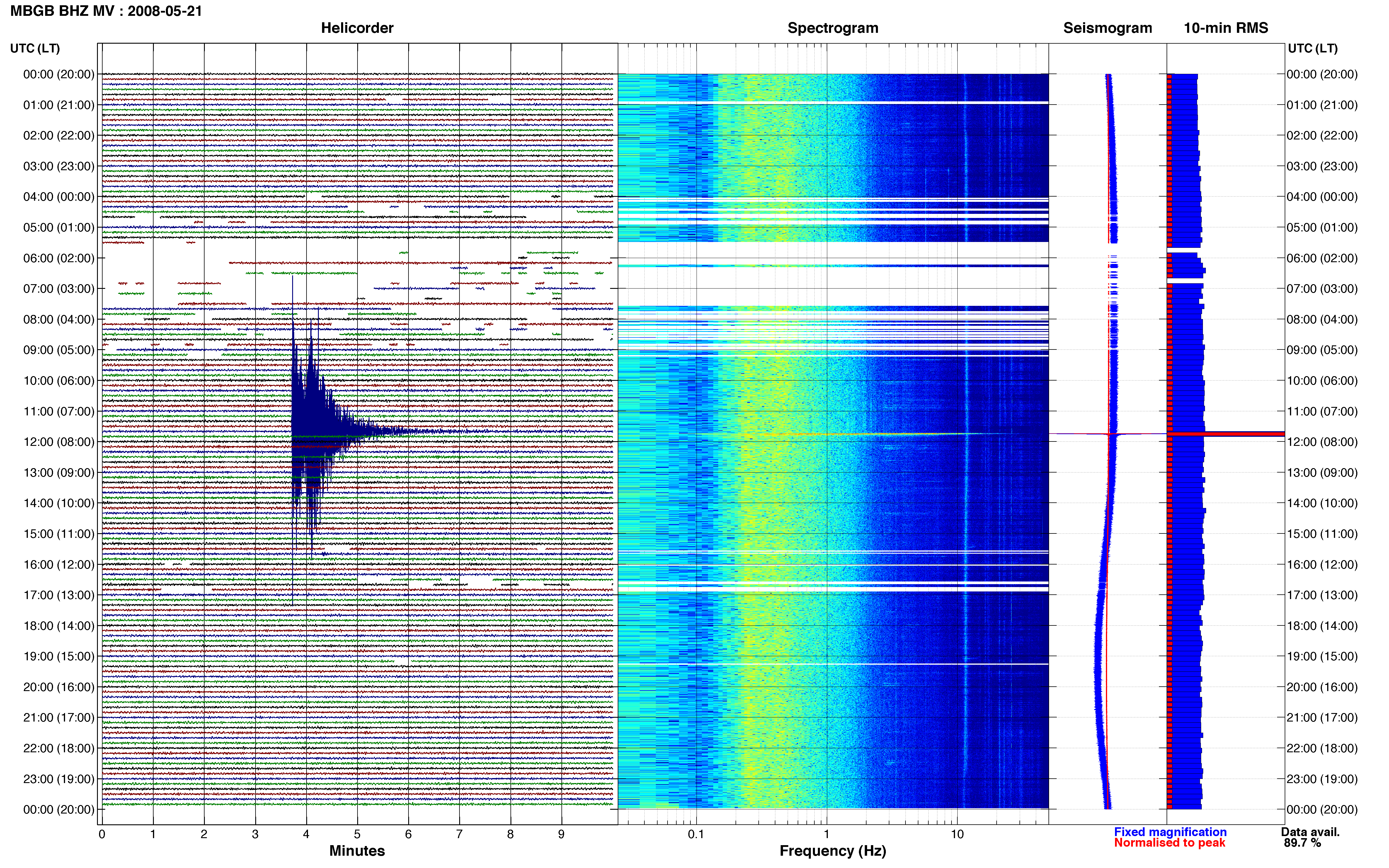Click left axis label 20:00 (16:00)
The height and width of the screenshot is (868, 1389).
59,687
